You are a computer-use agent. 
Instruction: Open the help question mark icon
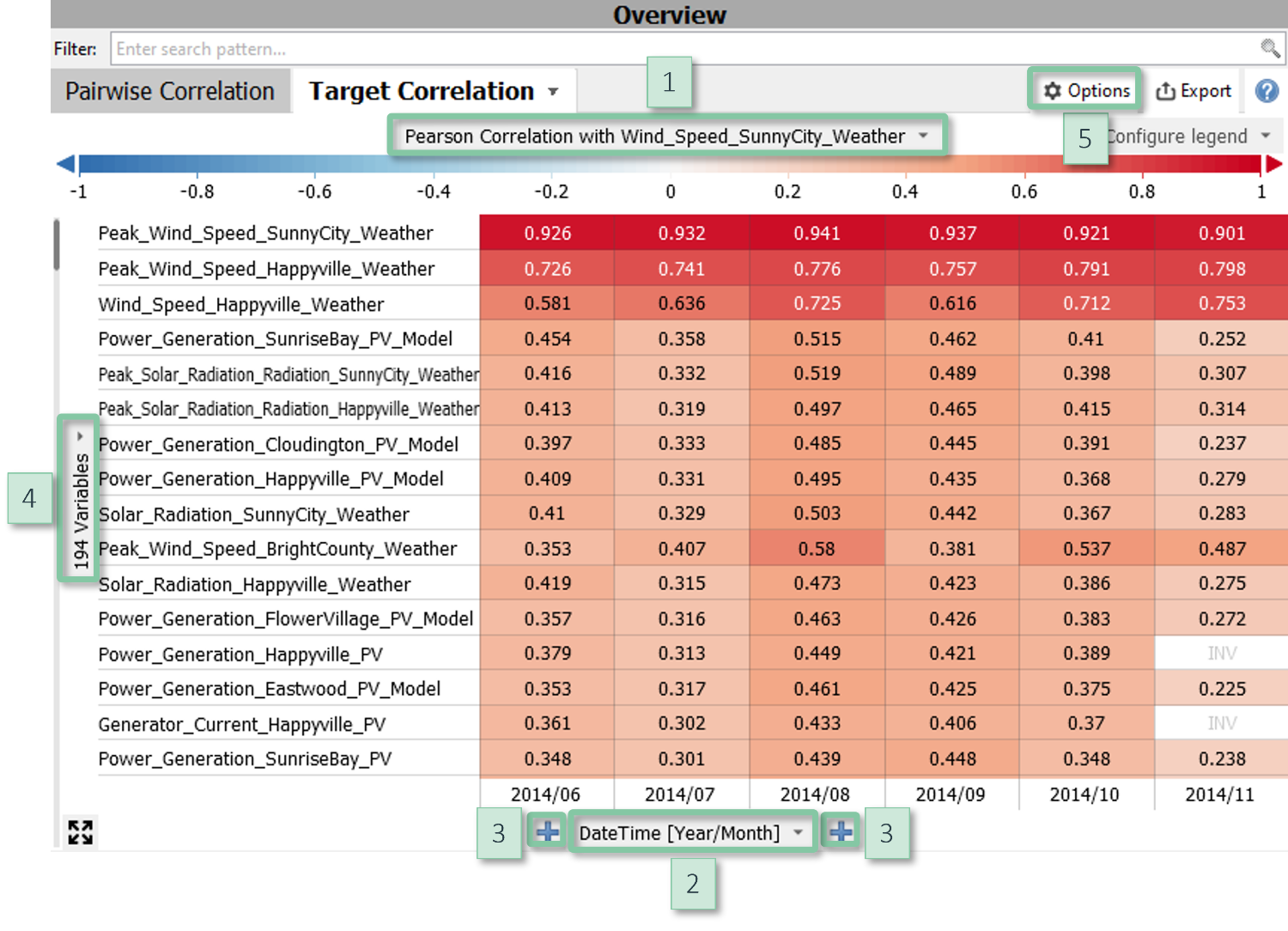1267,91
